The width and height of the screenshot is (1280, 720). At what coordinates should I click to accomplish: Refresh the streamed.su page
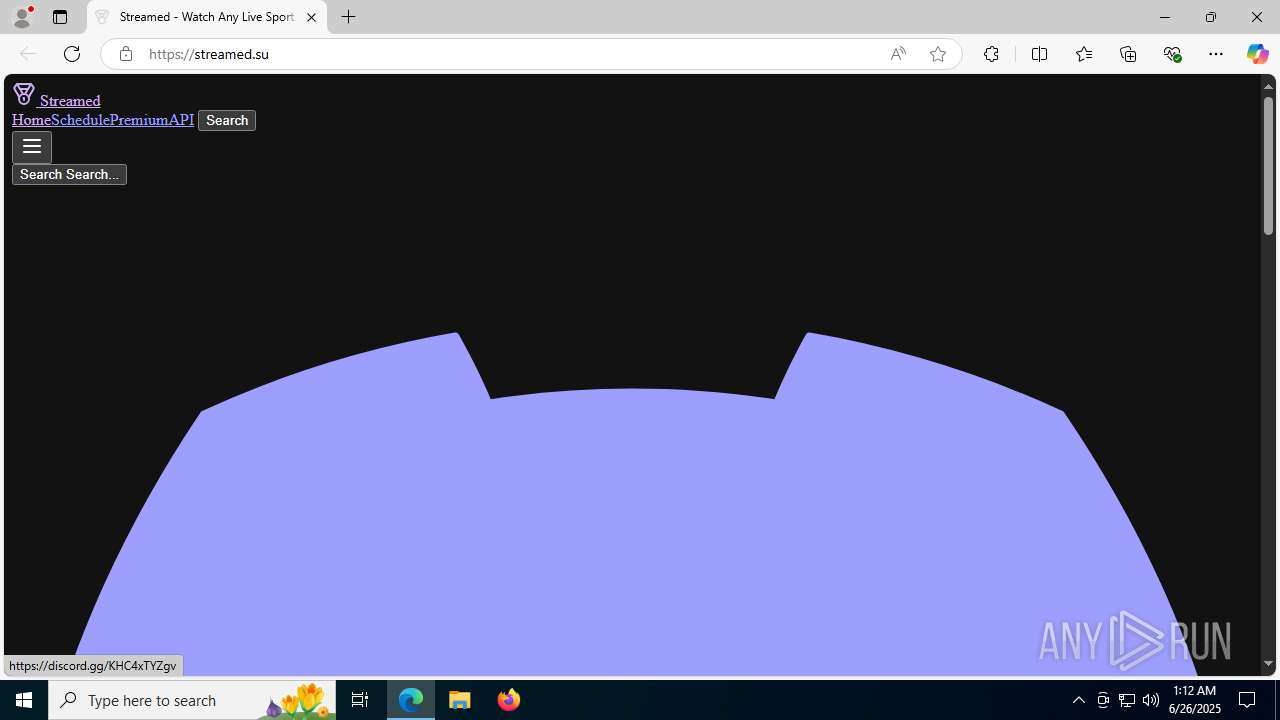tap(72, 54)
